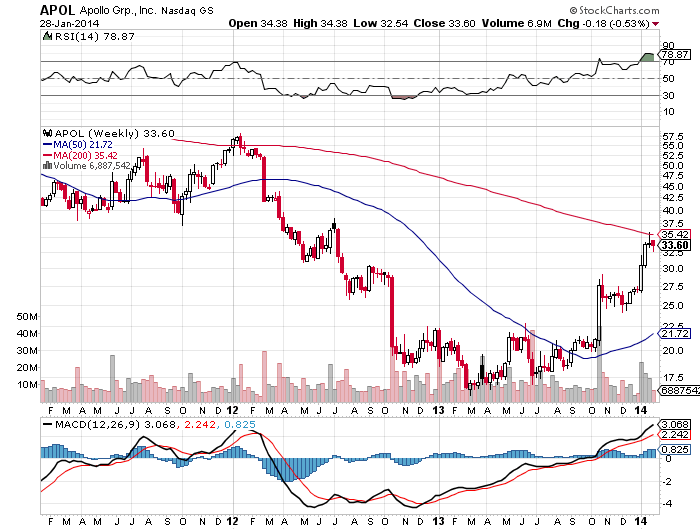Click the 12 year marker on price axis
The image size is (700, 530).
click(x=232, y=410)
